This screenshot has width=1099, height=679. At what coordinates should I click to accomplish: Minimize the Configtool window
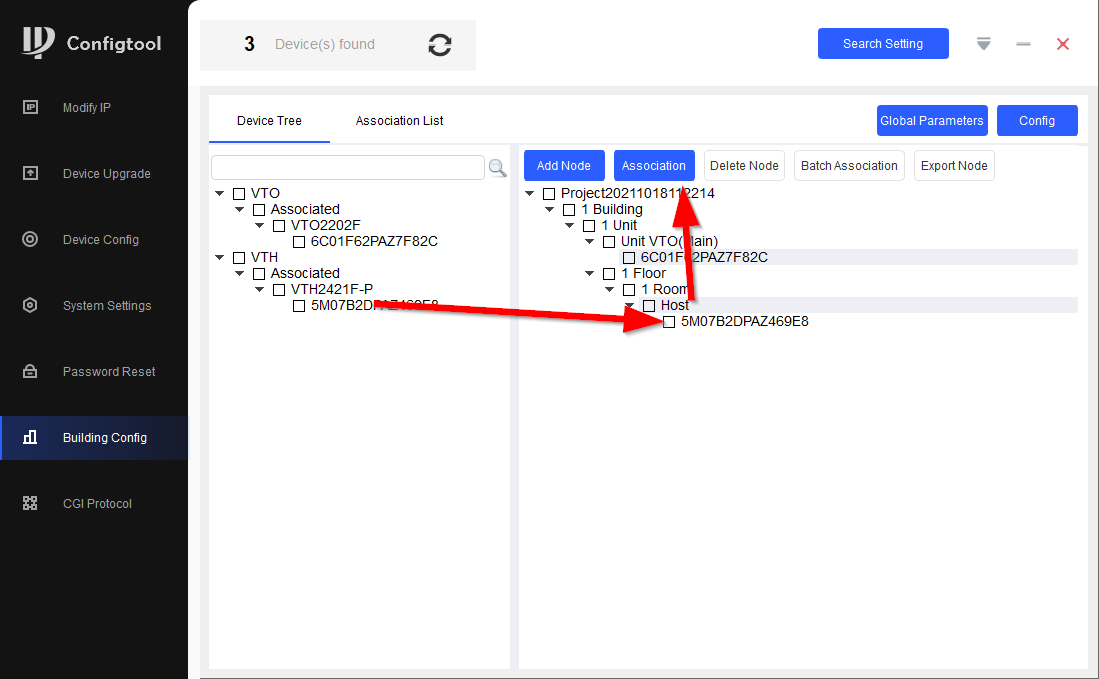[1023, 44]
